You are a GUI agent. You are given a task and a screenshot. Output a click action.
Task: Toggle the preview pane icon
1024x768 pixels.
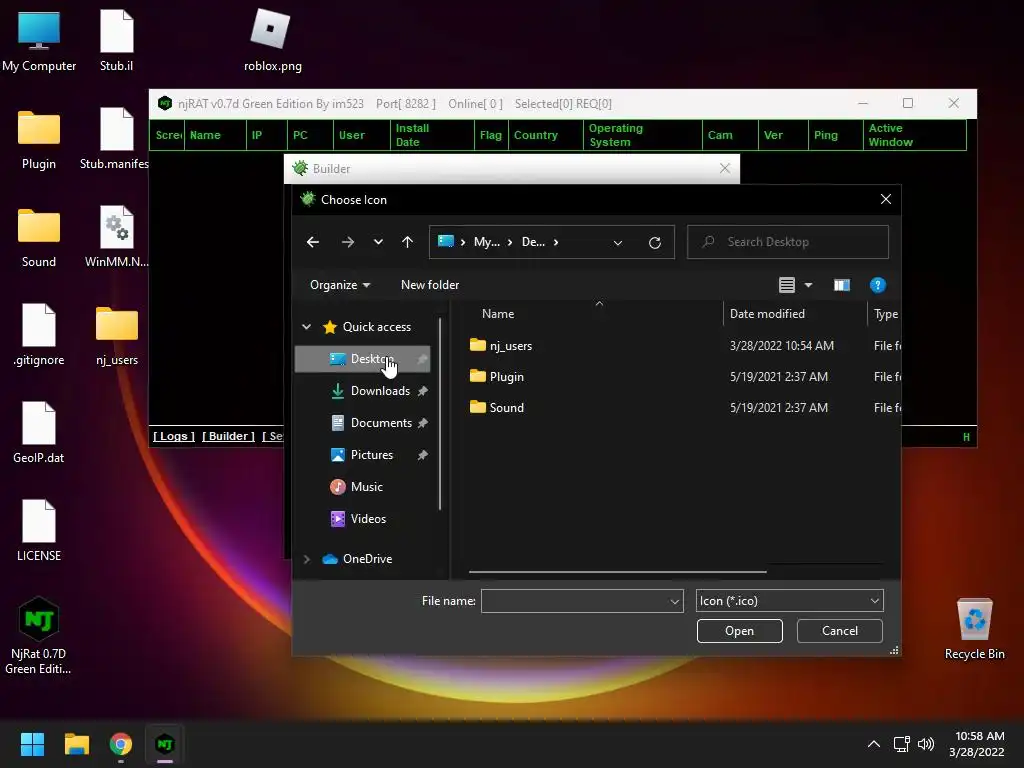[842, 285]
